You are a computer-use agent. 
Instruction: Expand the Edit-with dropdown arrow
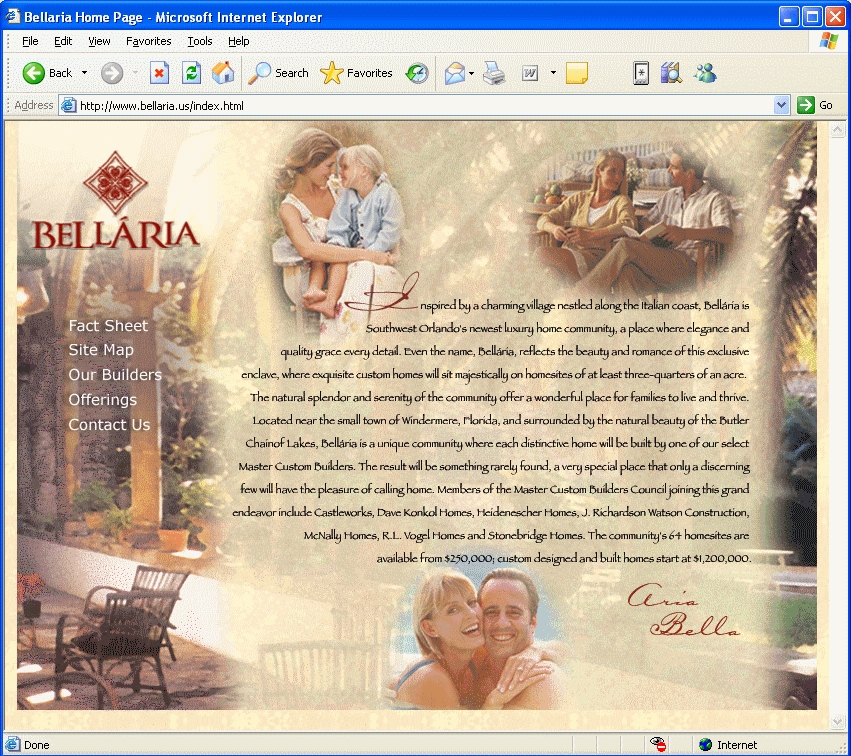[553, 73]
